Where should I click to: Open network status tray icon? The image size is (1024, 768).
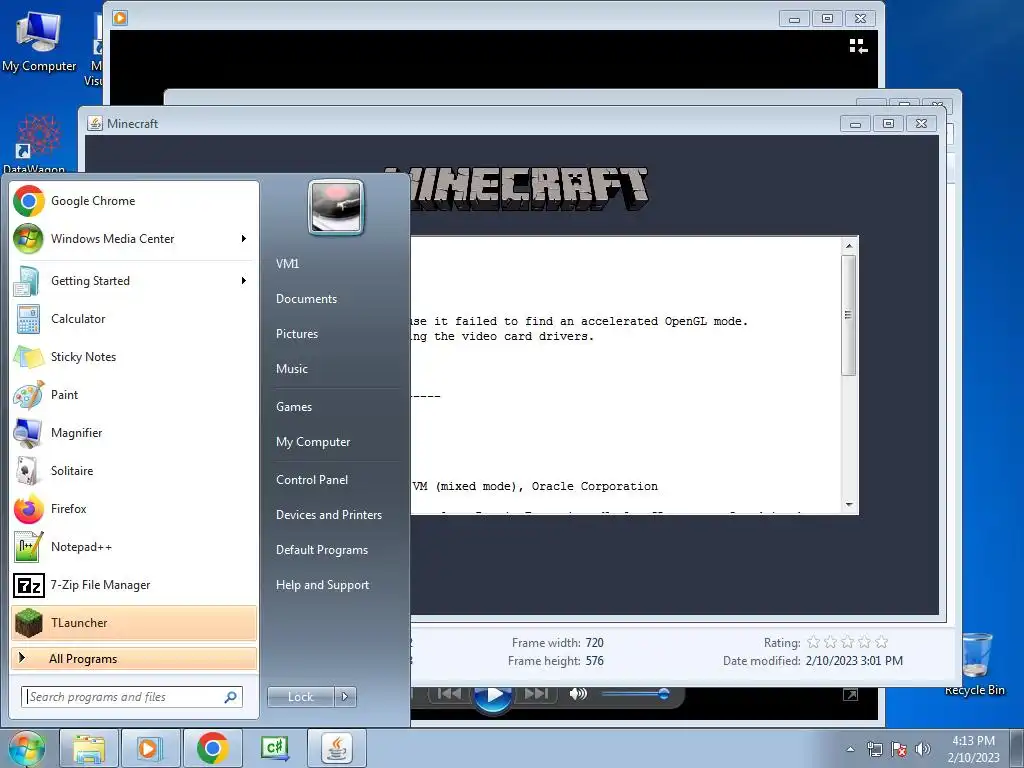874,749
